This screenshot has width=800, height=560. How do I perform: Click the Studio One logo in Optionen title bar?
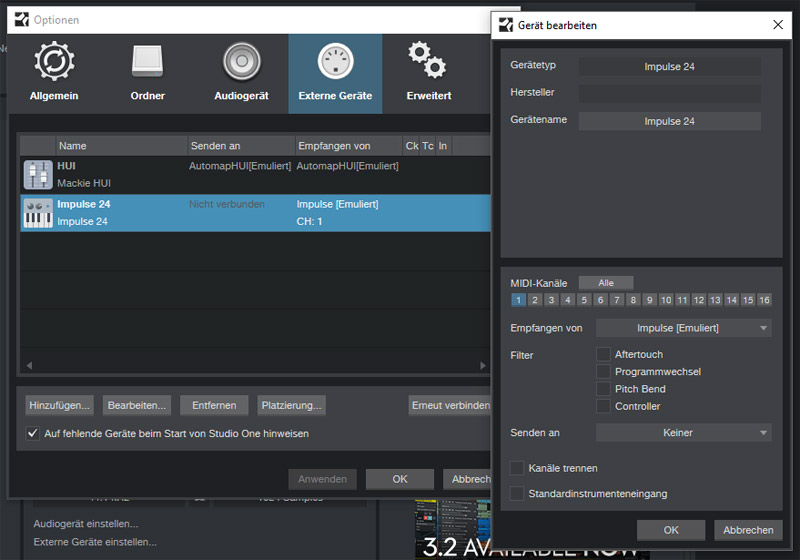pos(19,19)
